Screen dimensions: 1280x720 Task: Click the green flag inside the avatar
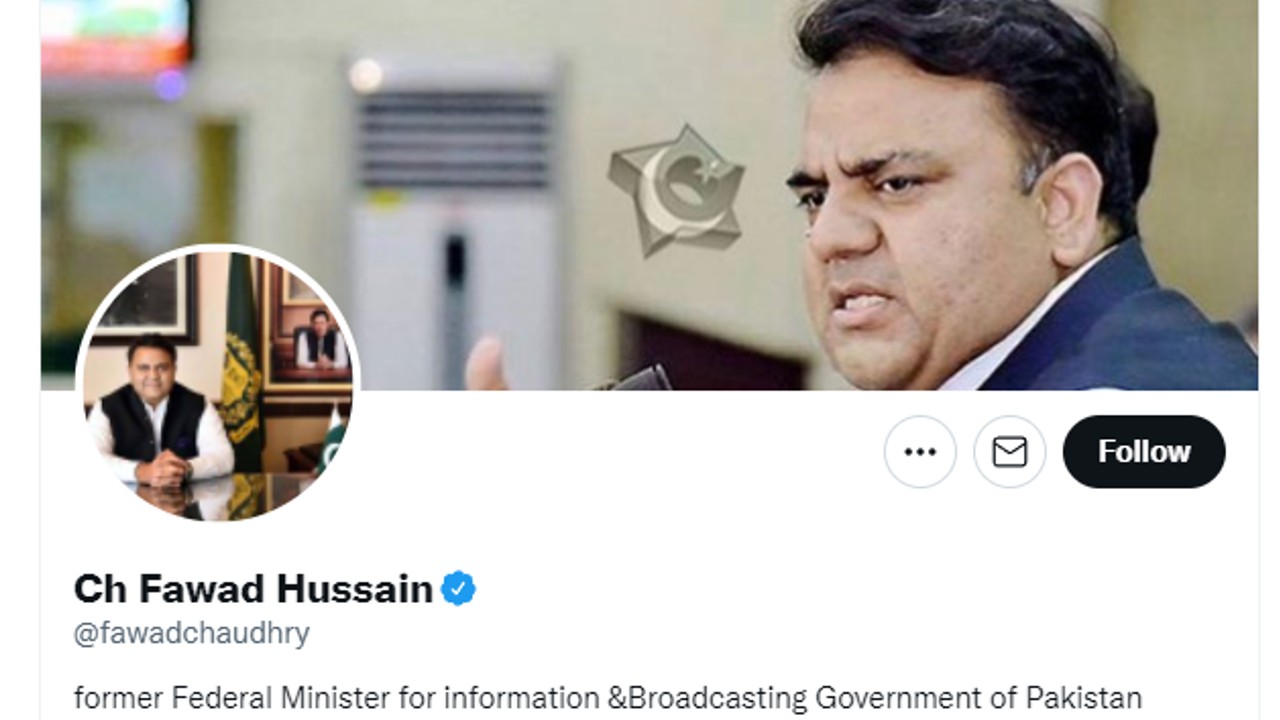(x=241, y=360)
